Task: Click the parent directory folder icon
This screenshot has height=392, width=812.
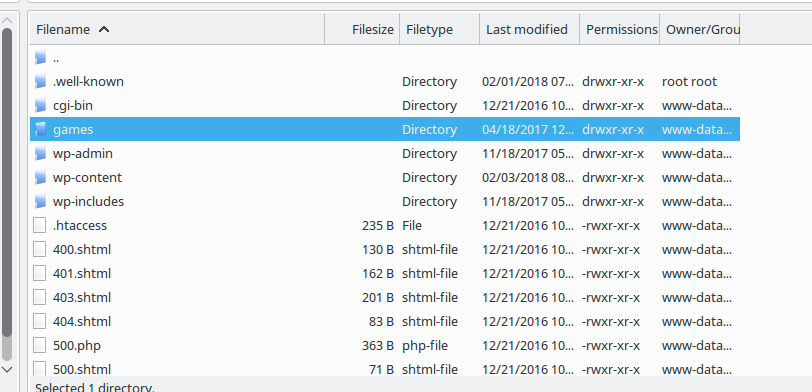Action: pos(40,57)
